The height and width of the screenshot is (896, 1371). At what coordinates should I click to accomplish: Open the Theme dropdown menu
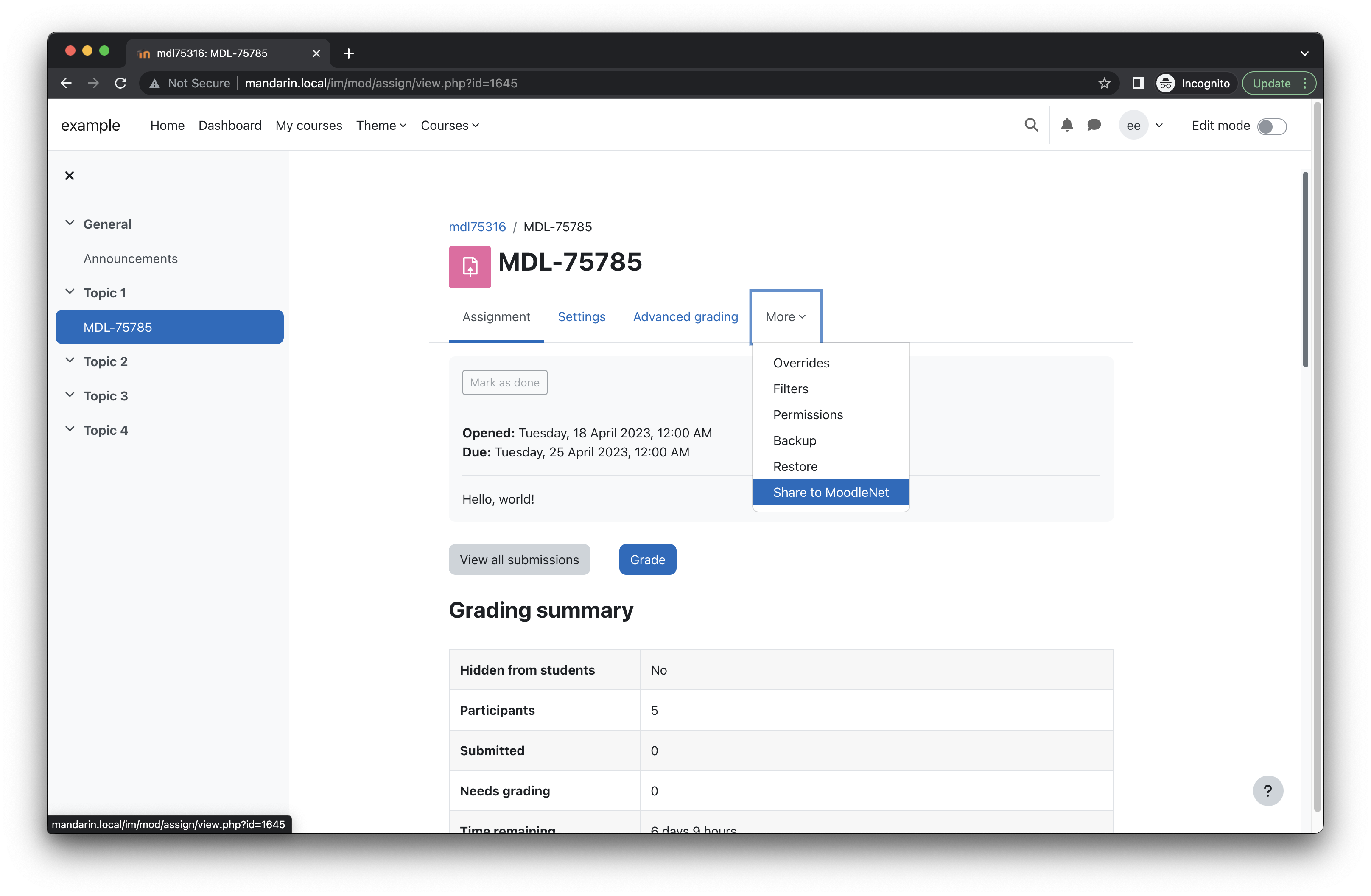pyautogui.click(x=381, y=126)
